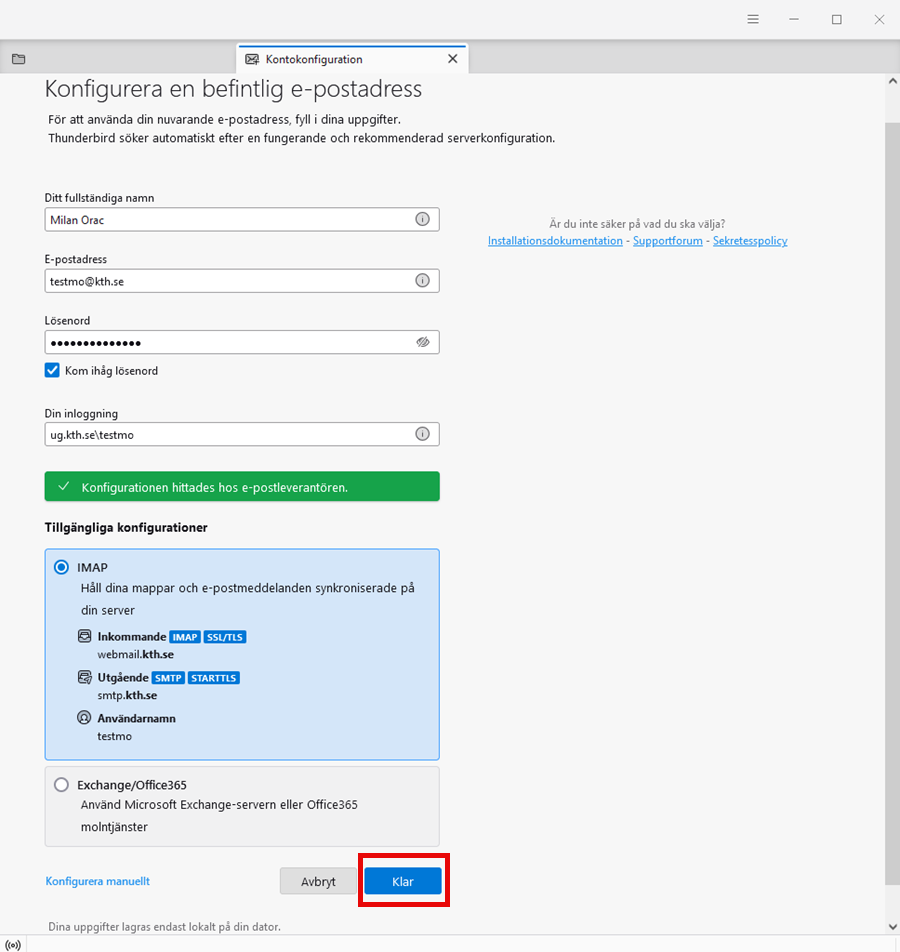Image resolution: width=900 pixels, height=952 pixels.
Task: Uncheck Kom ihåg lösenord checkbox
Action: (x=53, y=370)
